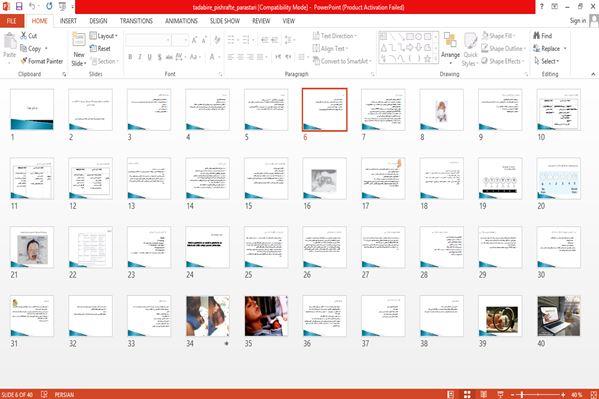The image size is (599, 399).
Task: Toggle Underline formatting button
Action: (149, 57)
